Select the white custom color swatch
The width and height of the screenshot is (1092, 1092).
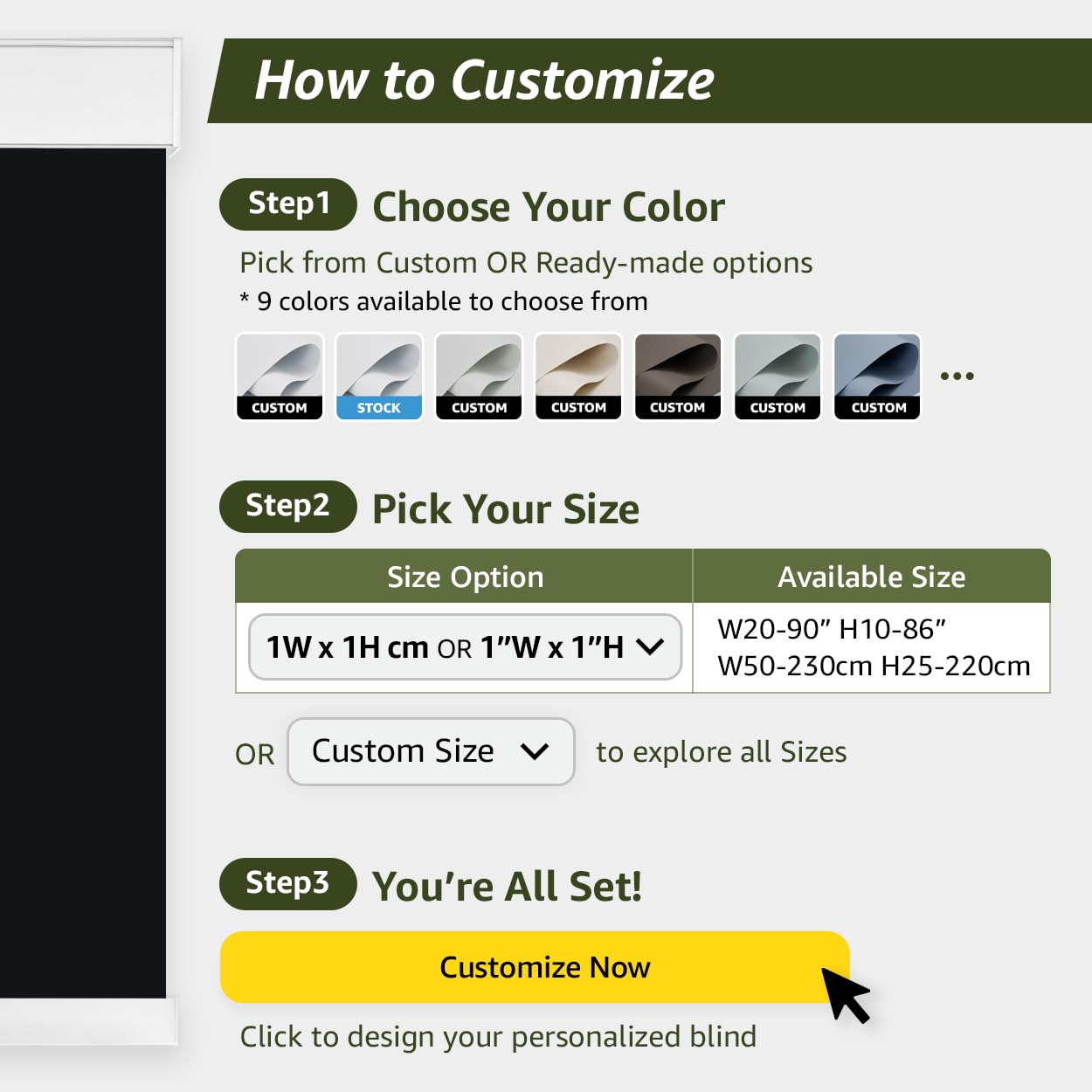click(280, 377)
